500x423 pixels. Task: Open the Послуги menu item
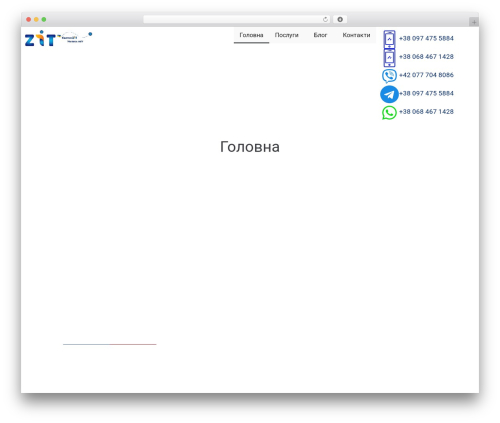pos(287,35)
